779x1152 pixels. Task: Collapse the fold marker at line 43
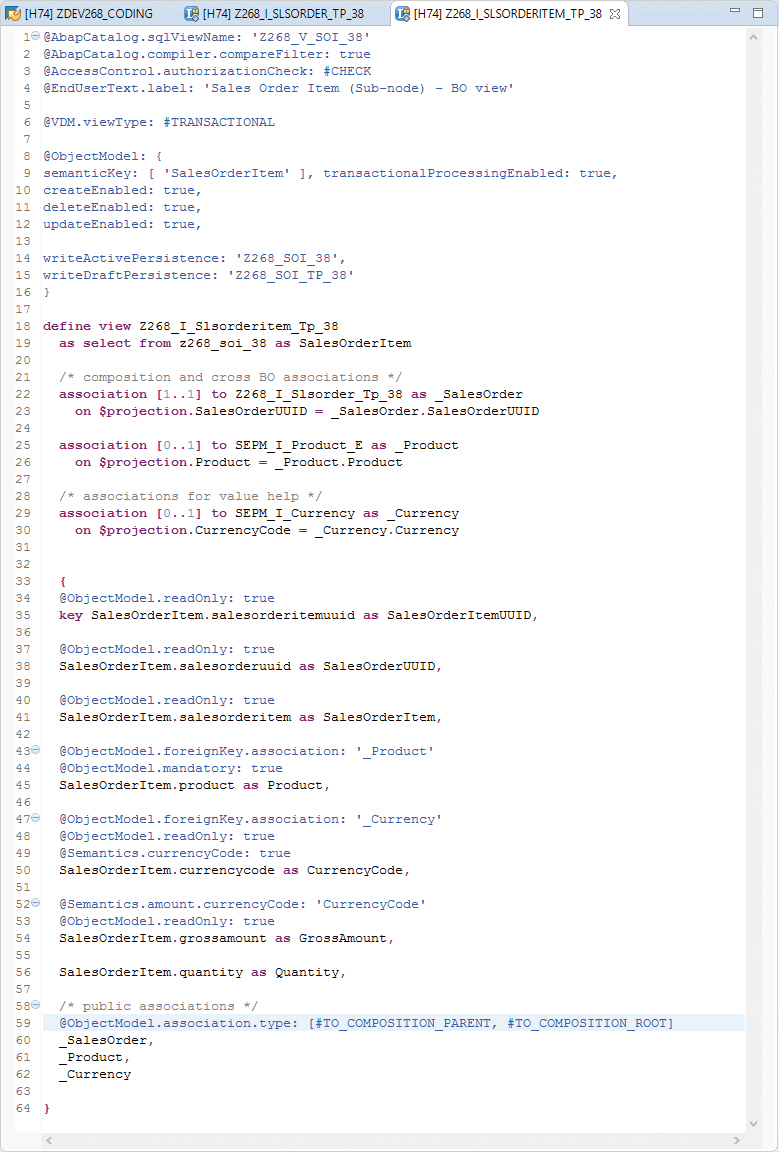(35, 751)
